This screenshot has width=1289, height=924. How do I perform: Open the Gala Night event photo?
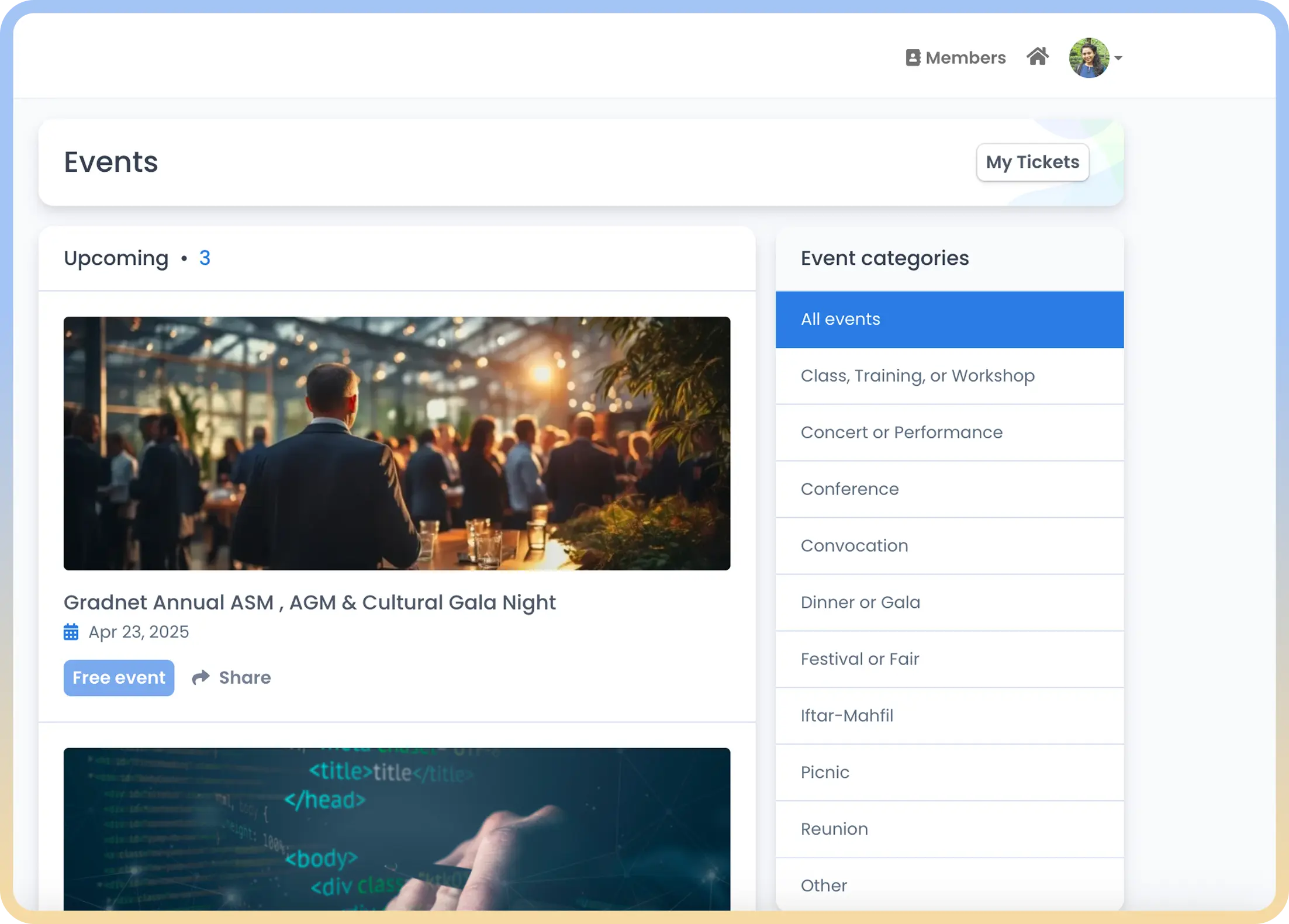396,443
